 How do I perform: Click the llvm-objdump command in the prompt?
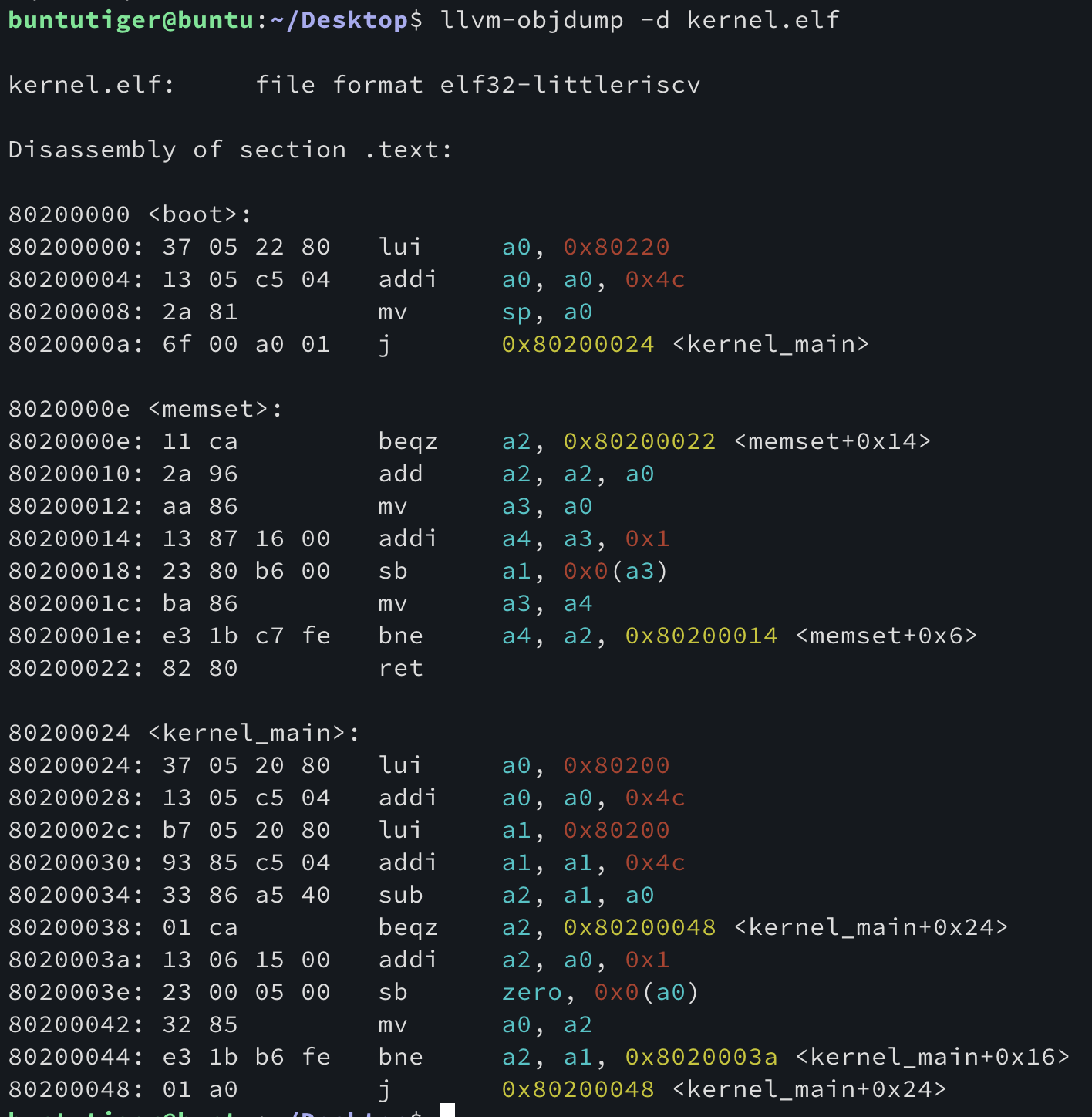[531, 19]
